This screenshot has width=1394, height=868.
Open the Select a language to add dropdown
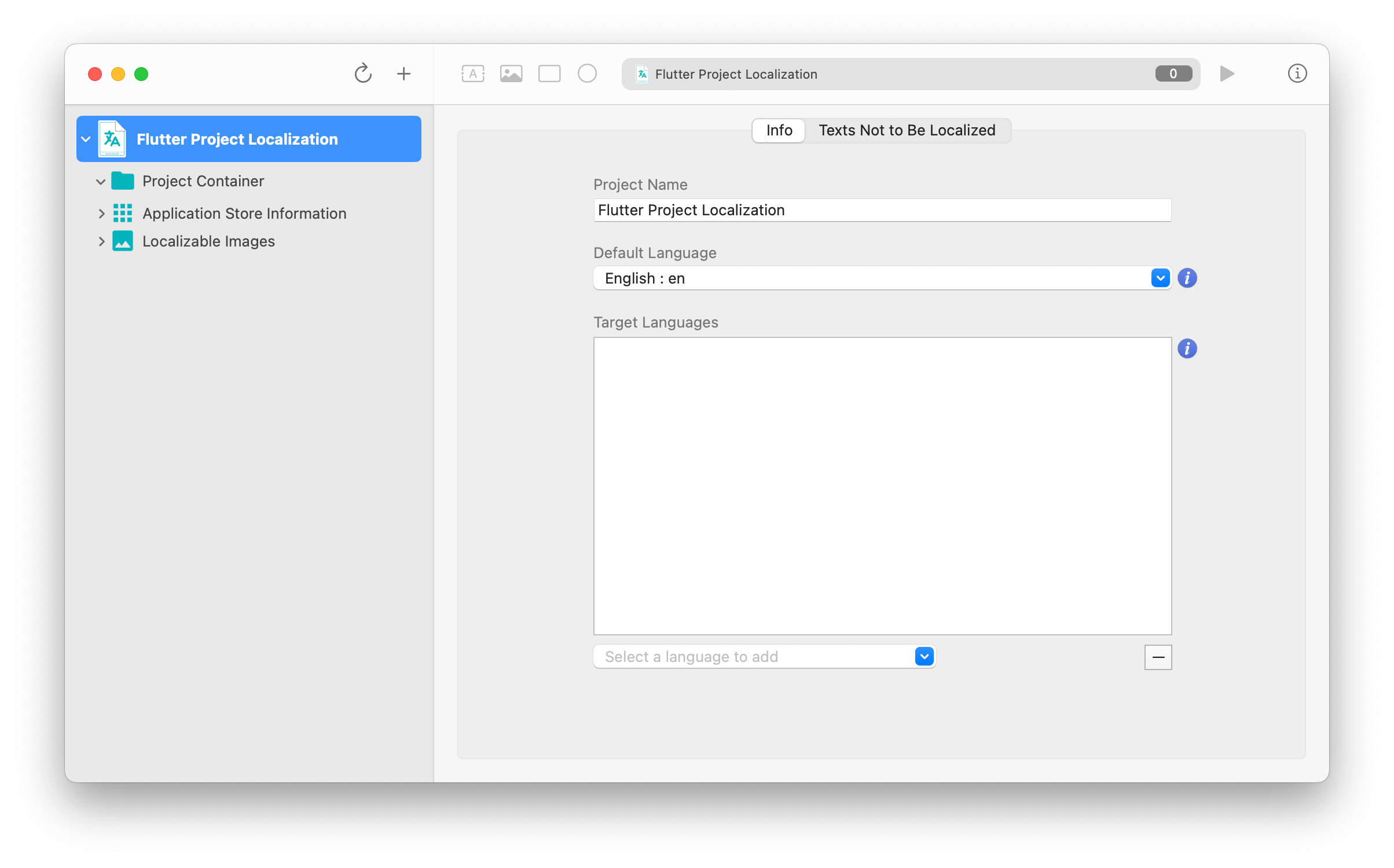click(925, 657)
